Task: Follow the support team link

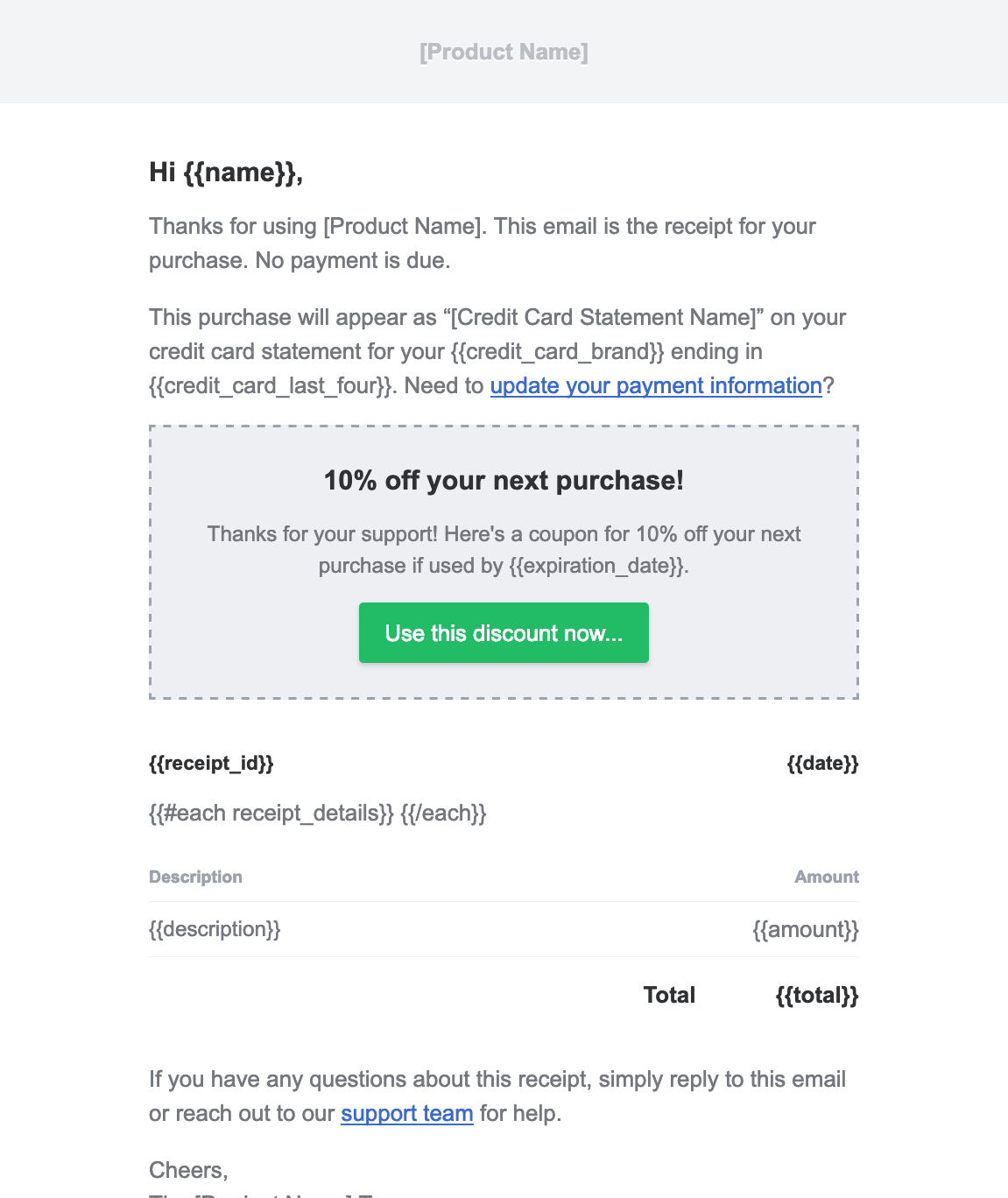Action: click(407, 1114)
